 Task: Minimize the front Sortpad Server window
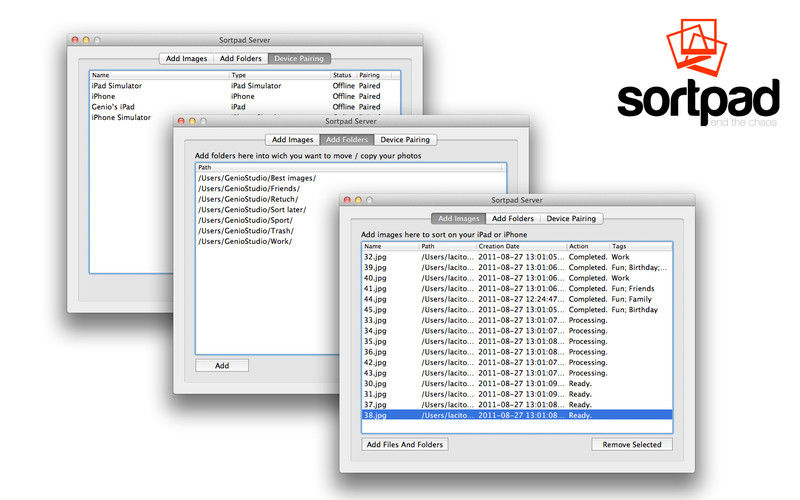(x=358, y=200)
